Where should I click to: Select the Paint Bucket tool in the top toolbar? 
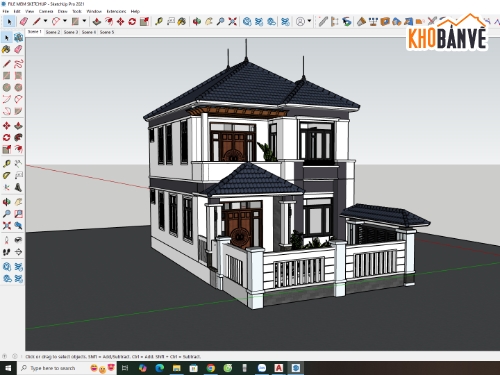click(x=182, y=22)
